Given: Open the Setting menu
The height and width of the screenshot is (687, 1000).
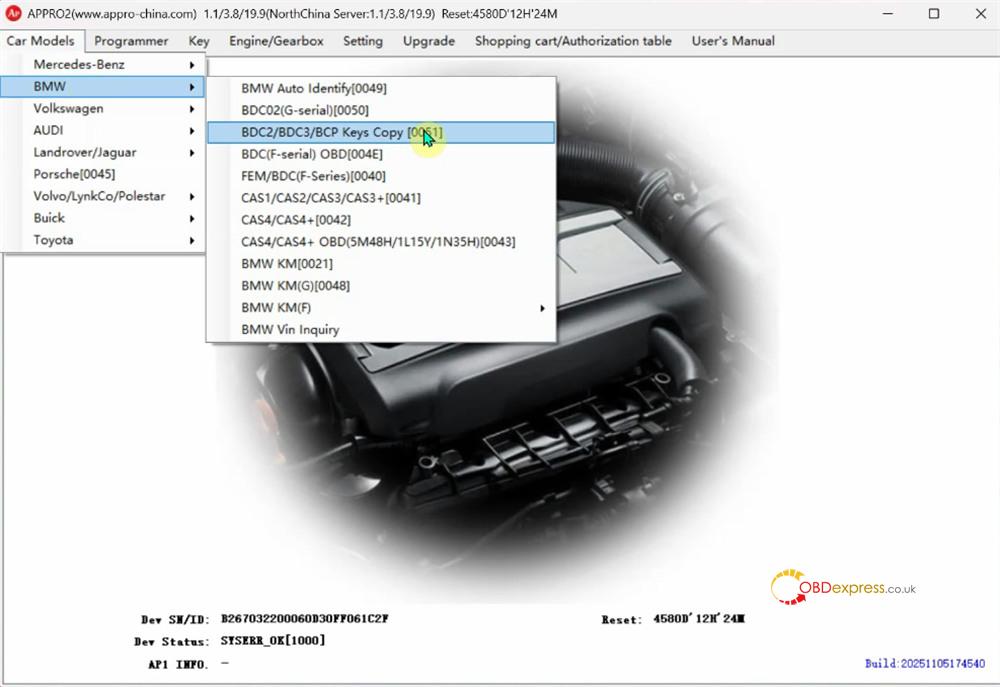Looking at the screenshot, I should (x=362, y=41).
